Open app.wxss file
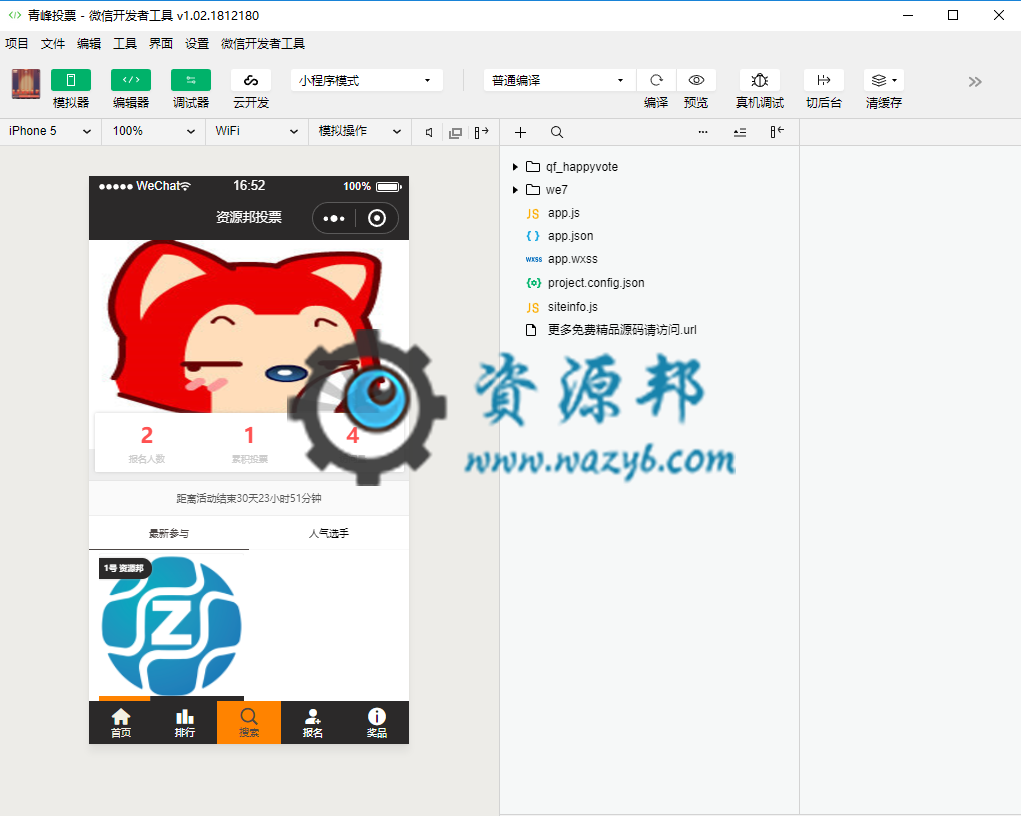 tap(572, 259)
